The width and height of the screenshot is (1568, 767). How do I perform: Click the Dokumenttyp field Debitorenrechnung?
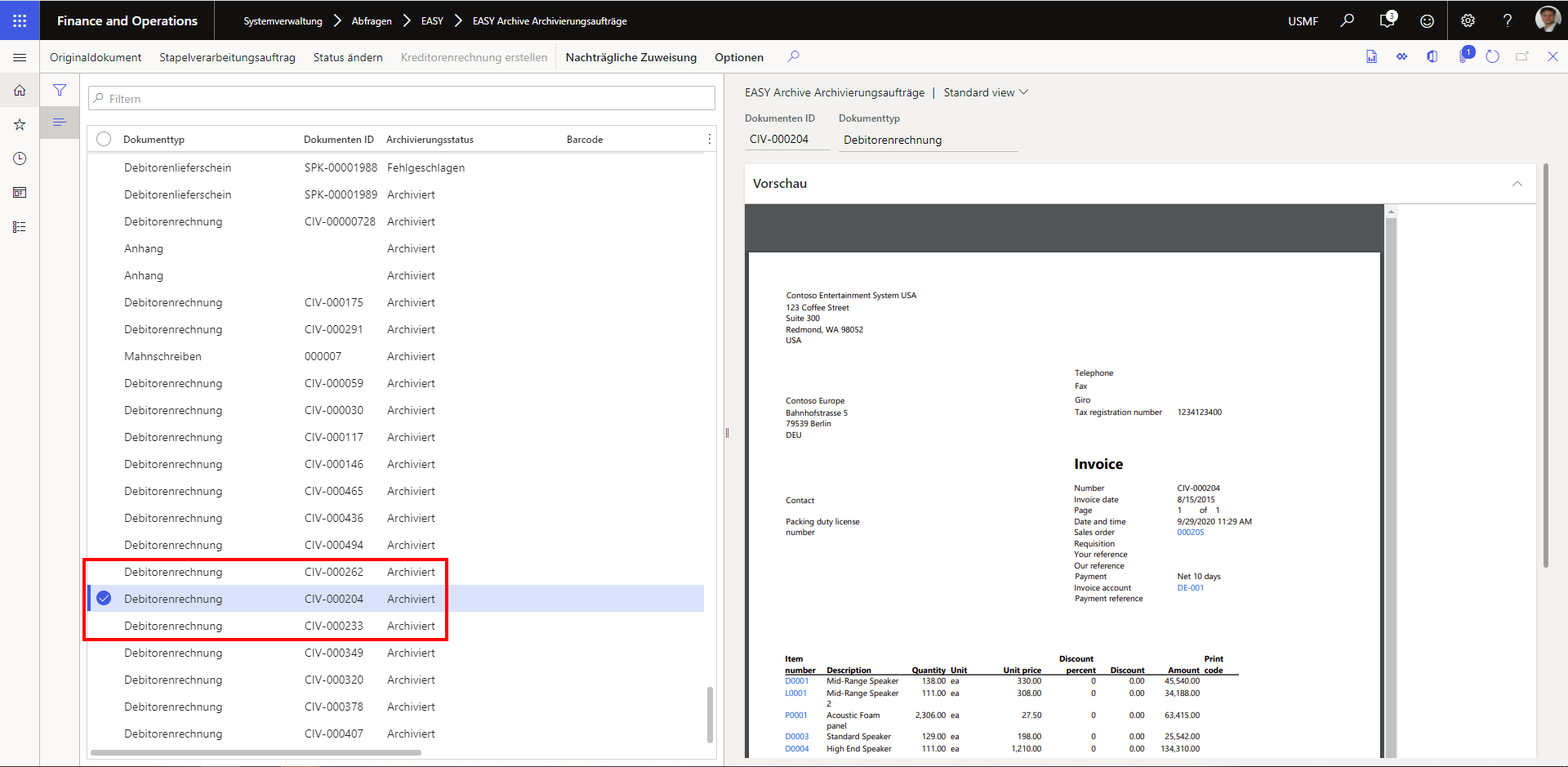pos(928,140)
